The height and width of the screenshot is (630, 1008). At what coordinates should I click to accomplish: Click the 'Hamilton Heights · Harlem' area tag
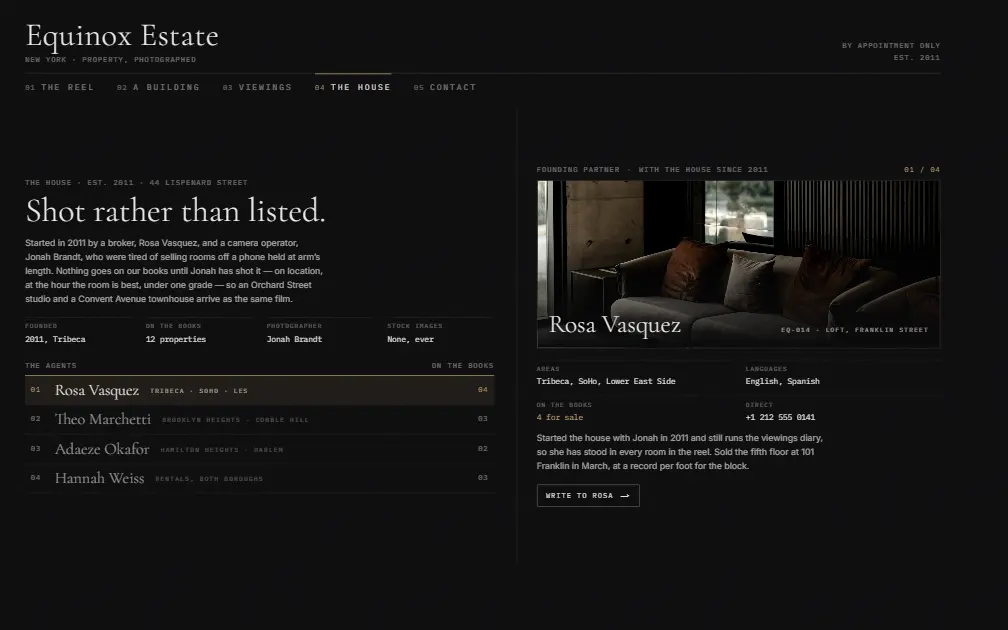(222, 450)
